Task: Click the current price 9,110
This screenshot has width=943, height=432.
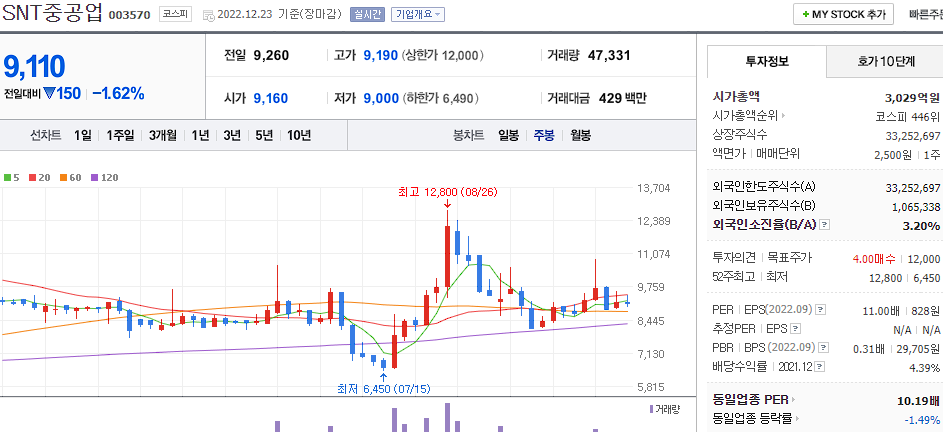Action: point(34,66)
